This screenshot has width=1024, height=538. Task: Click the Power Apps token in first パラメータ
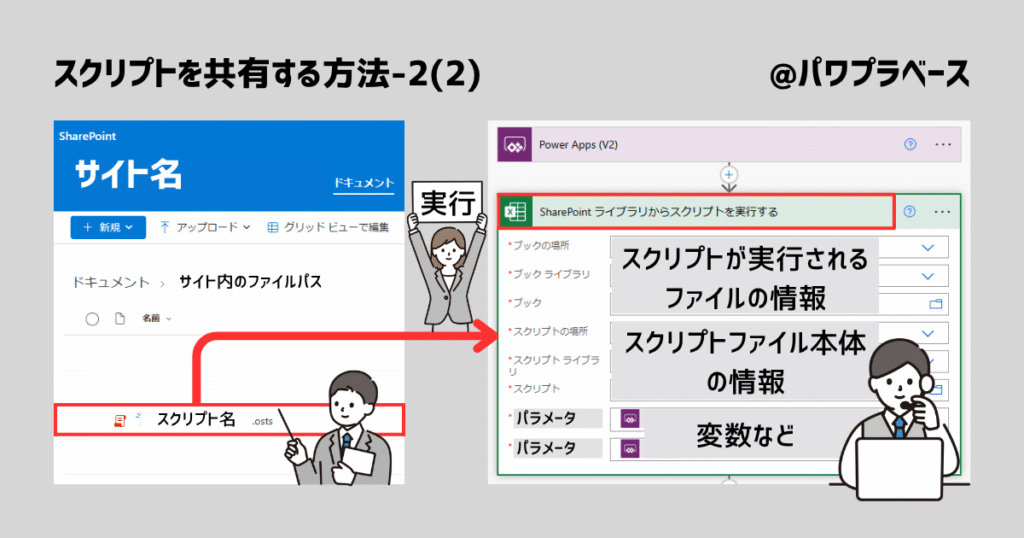[630, 418]
